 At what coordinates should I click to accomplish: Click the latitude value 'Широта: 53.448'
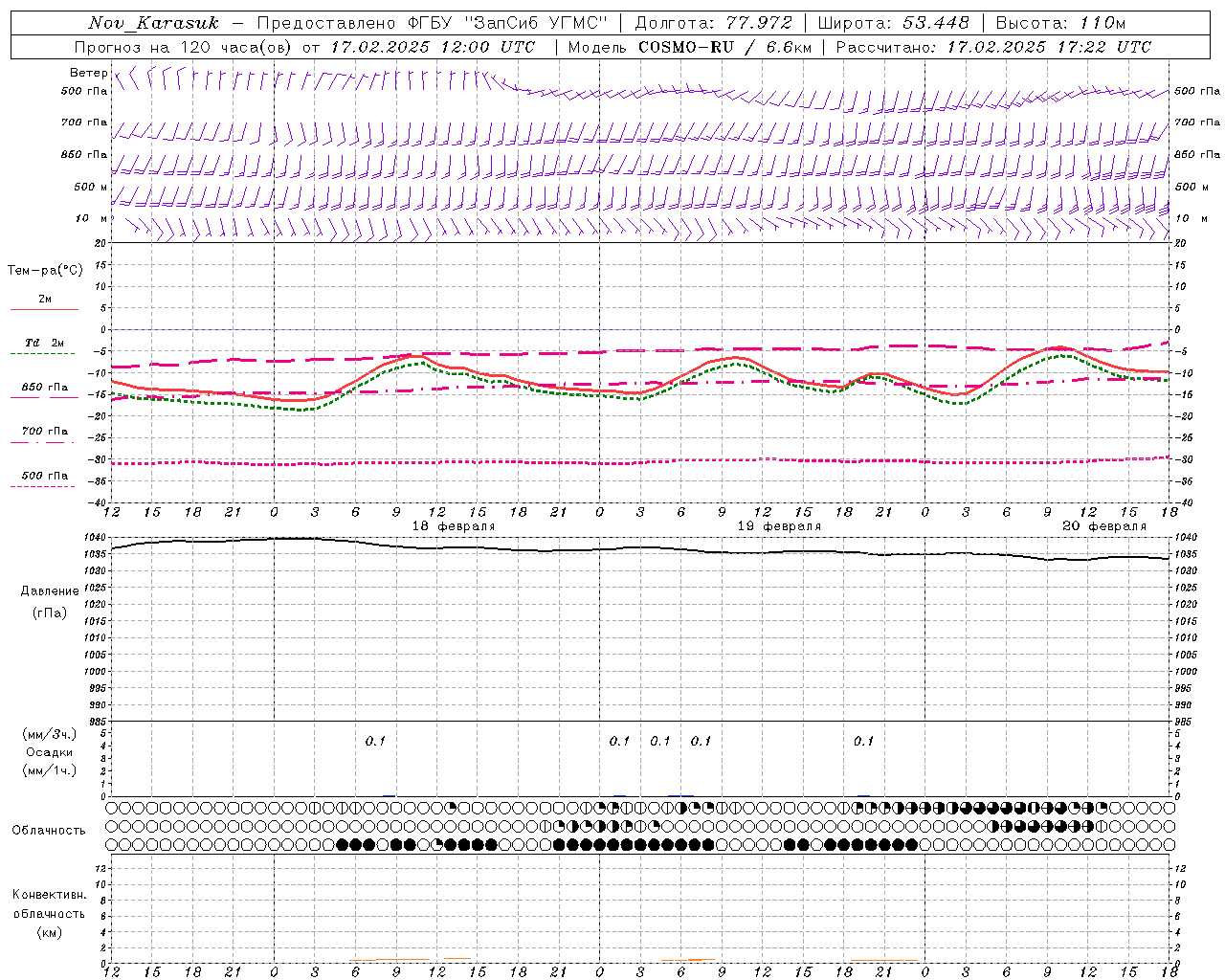click(893, 23)
